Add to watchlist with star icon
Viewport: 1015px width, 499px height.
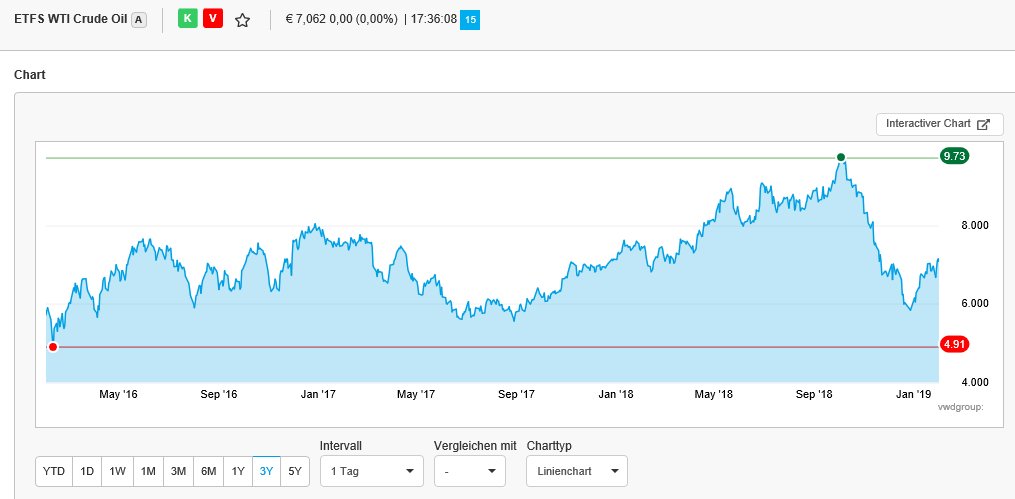242,20
